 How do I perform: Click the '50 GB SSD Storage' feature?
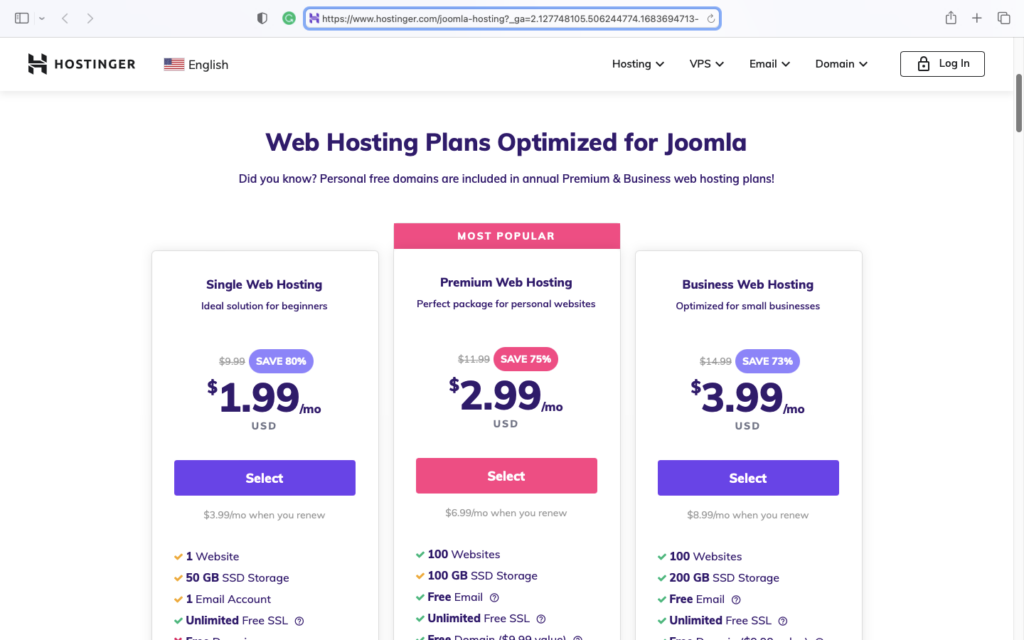click(x=237, y=578)
